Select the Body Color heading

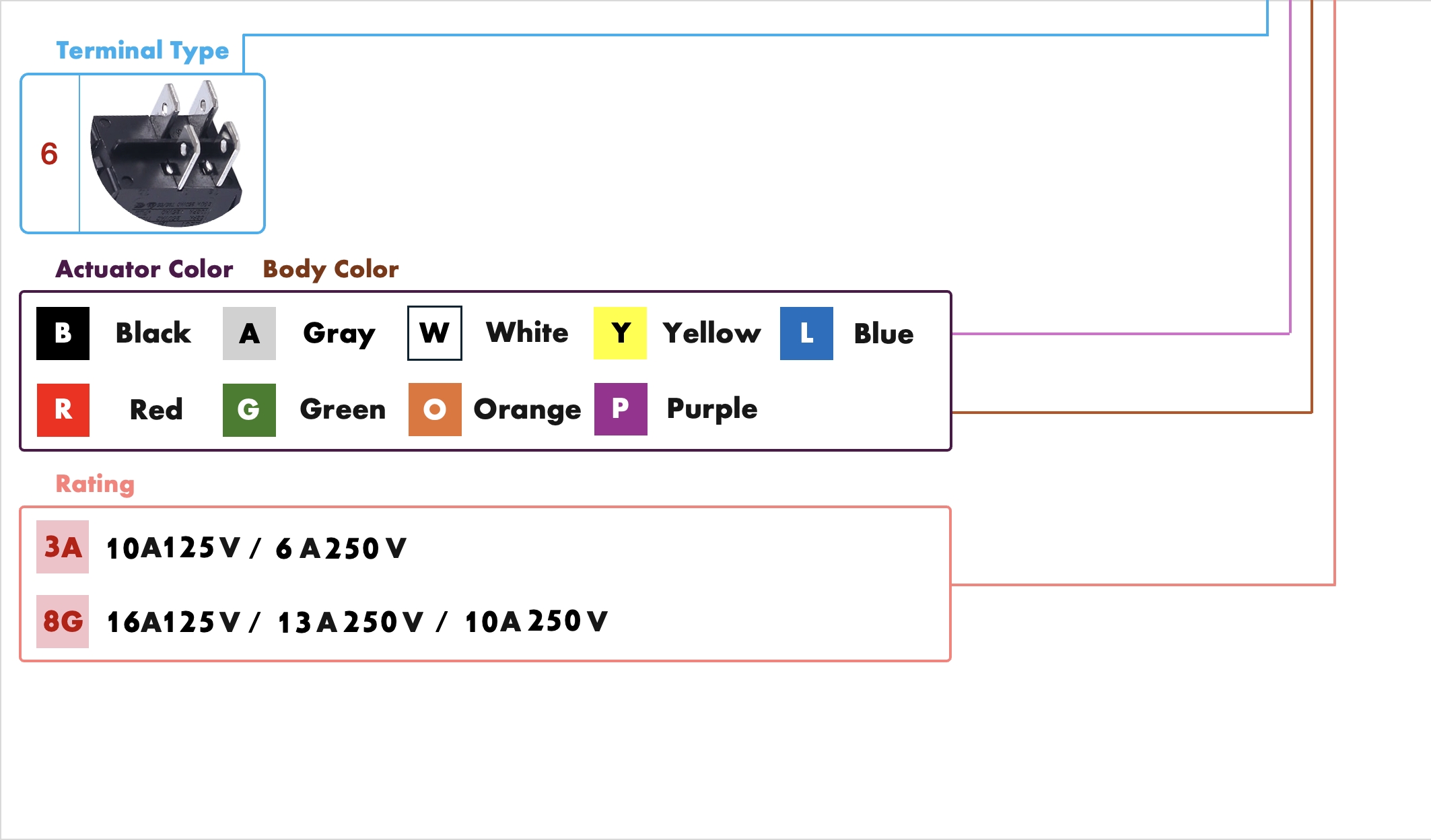(330, 269)
